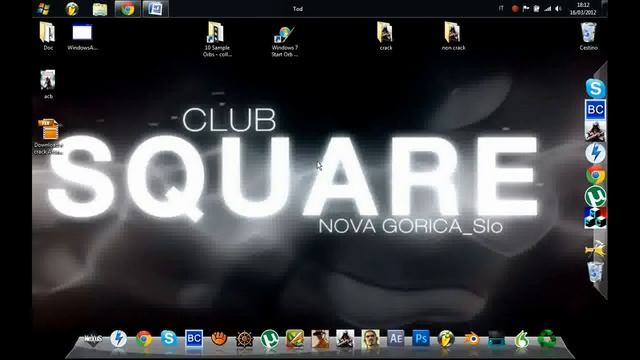
Task: Click the bearded man face icon in dock
Action: point(370,339)
